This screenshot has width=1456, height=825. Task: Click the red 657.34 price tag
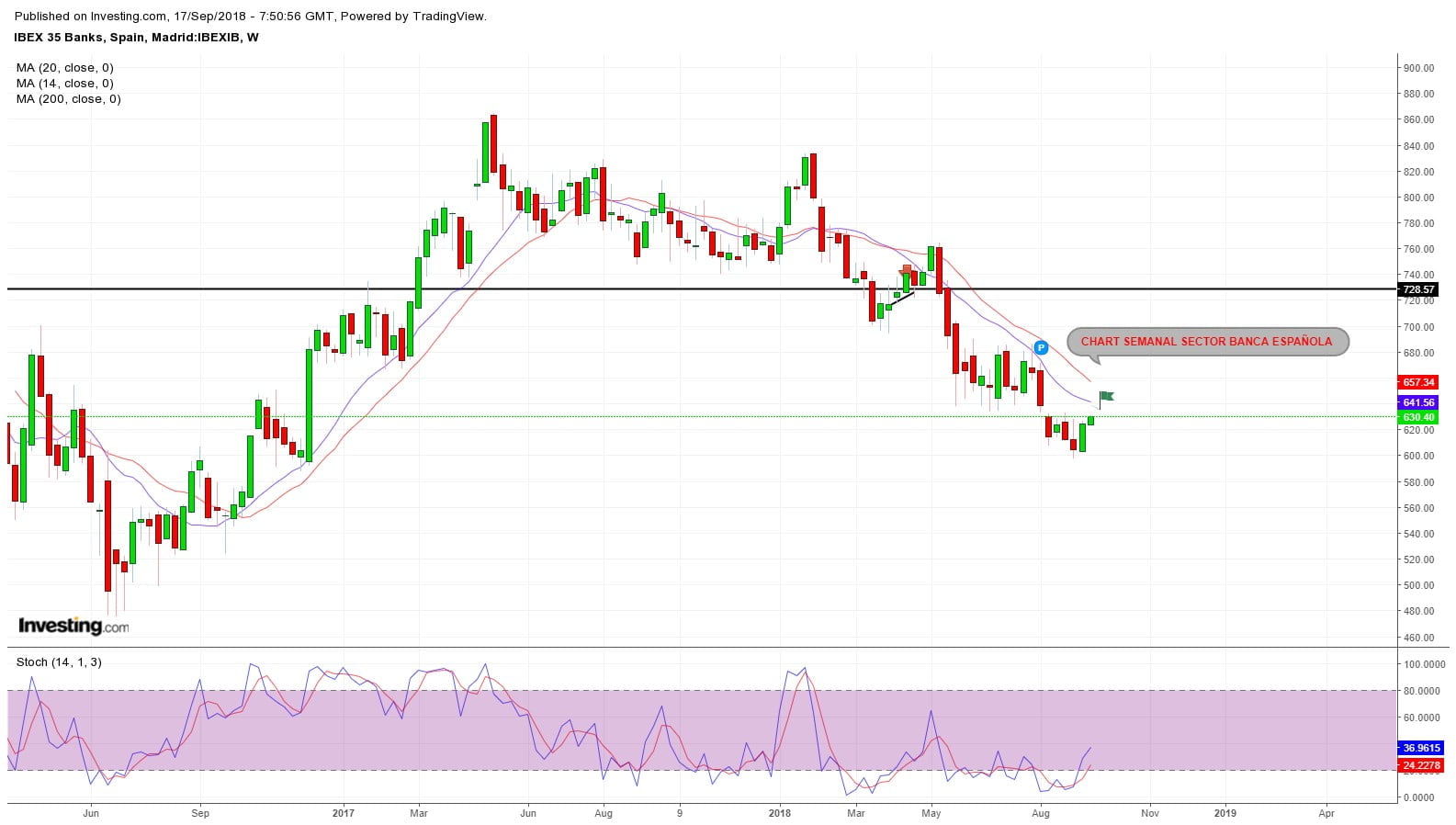point(1418,382)
